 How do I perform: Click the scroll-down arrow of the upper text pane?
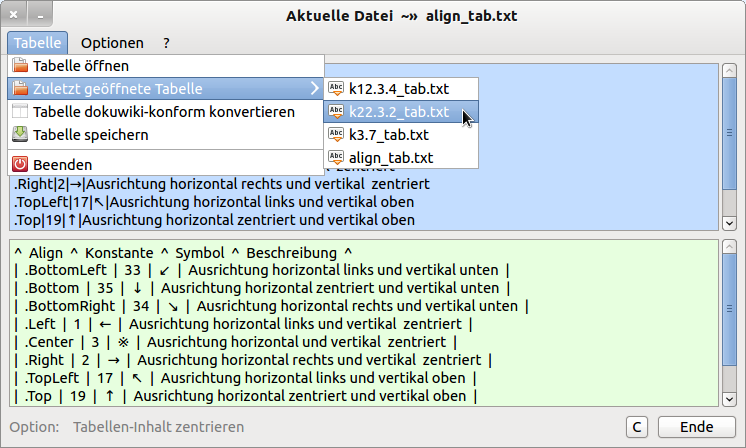pyautogui.click(x=729, y=223)
